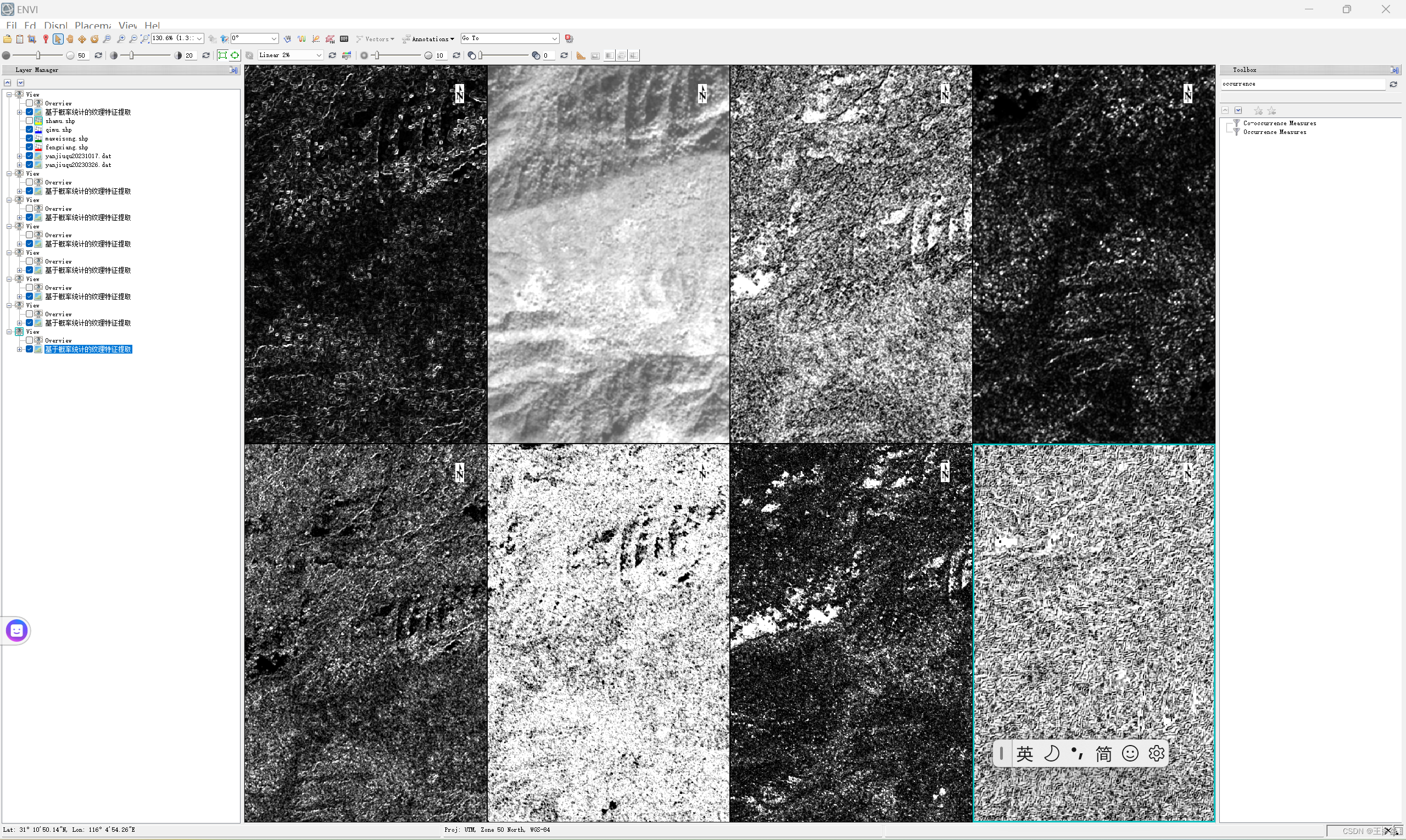Toggle yanjiuqu20231017.dat layer visibility
Image resolution: width=1406 pixels, height=840 pixels.
click(30, 156)
